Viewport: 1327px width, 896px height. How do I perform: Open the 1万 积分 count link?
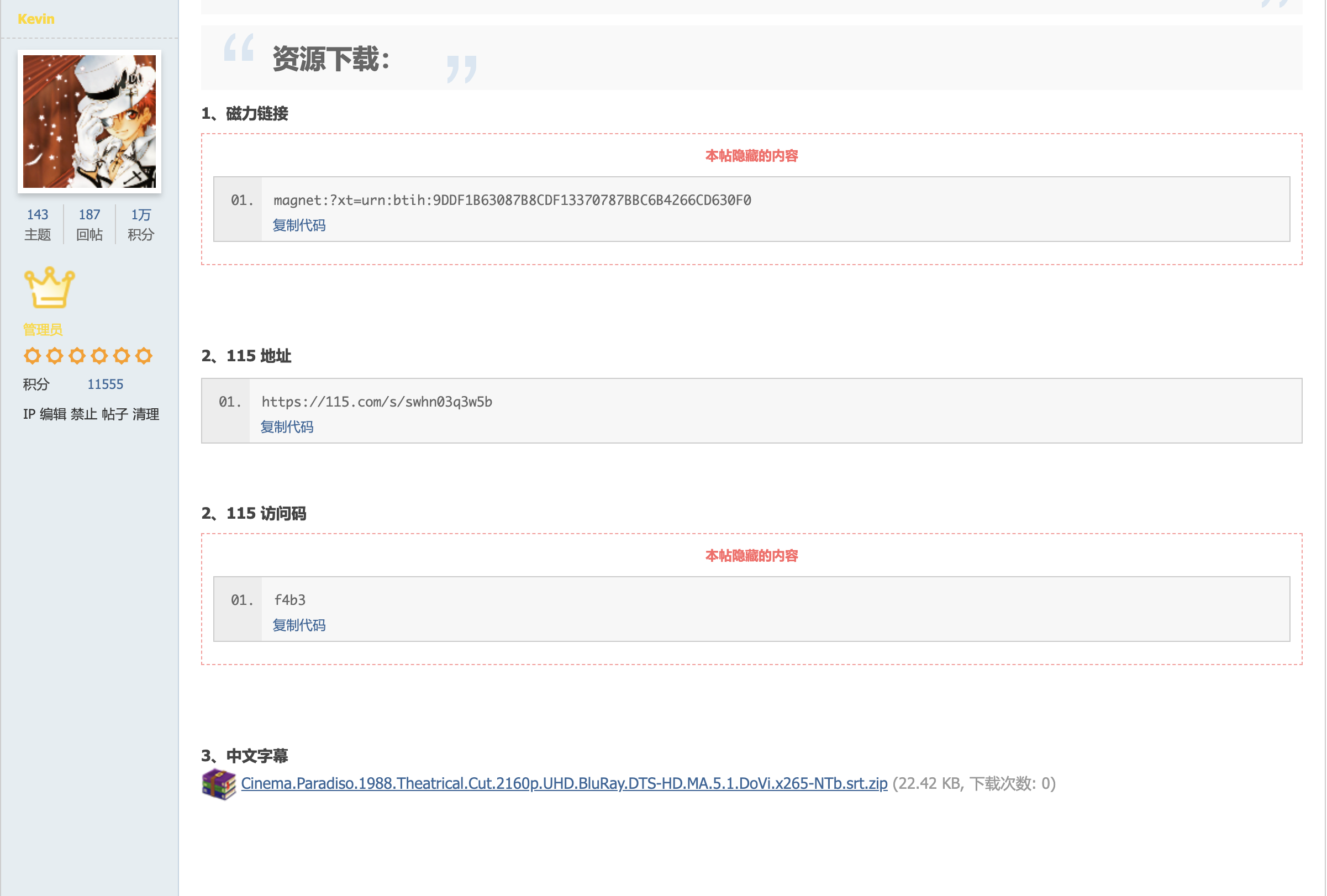[x=141, y=215]
